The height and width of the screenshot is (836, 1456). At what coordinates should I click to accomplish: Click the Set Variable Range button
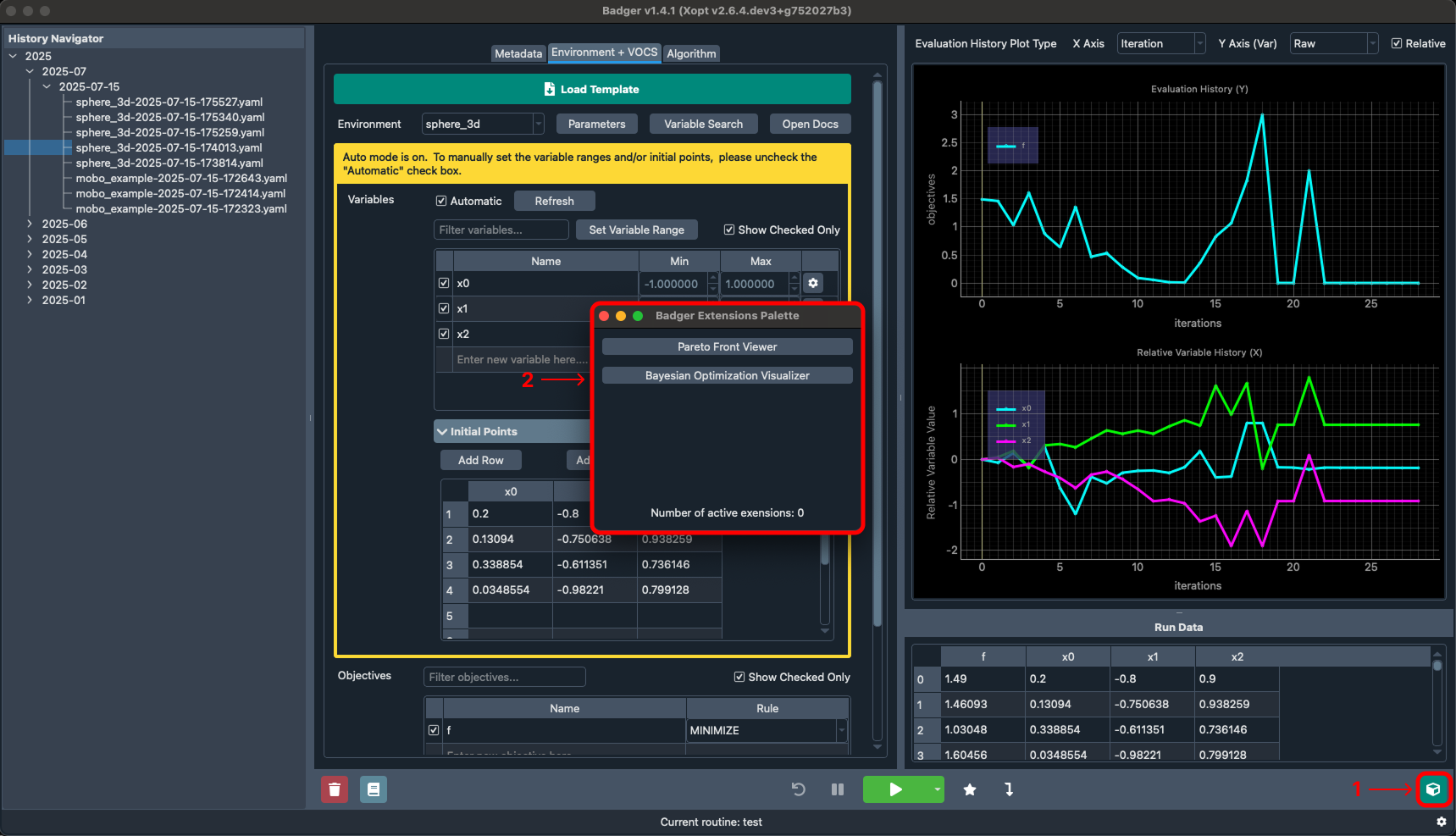636,230
